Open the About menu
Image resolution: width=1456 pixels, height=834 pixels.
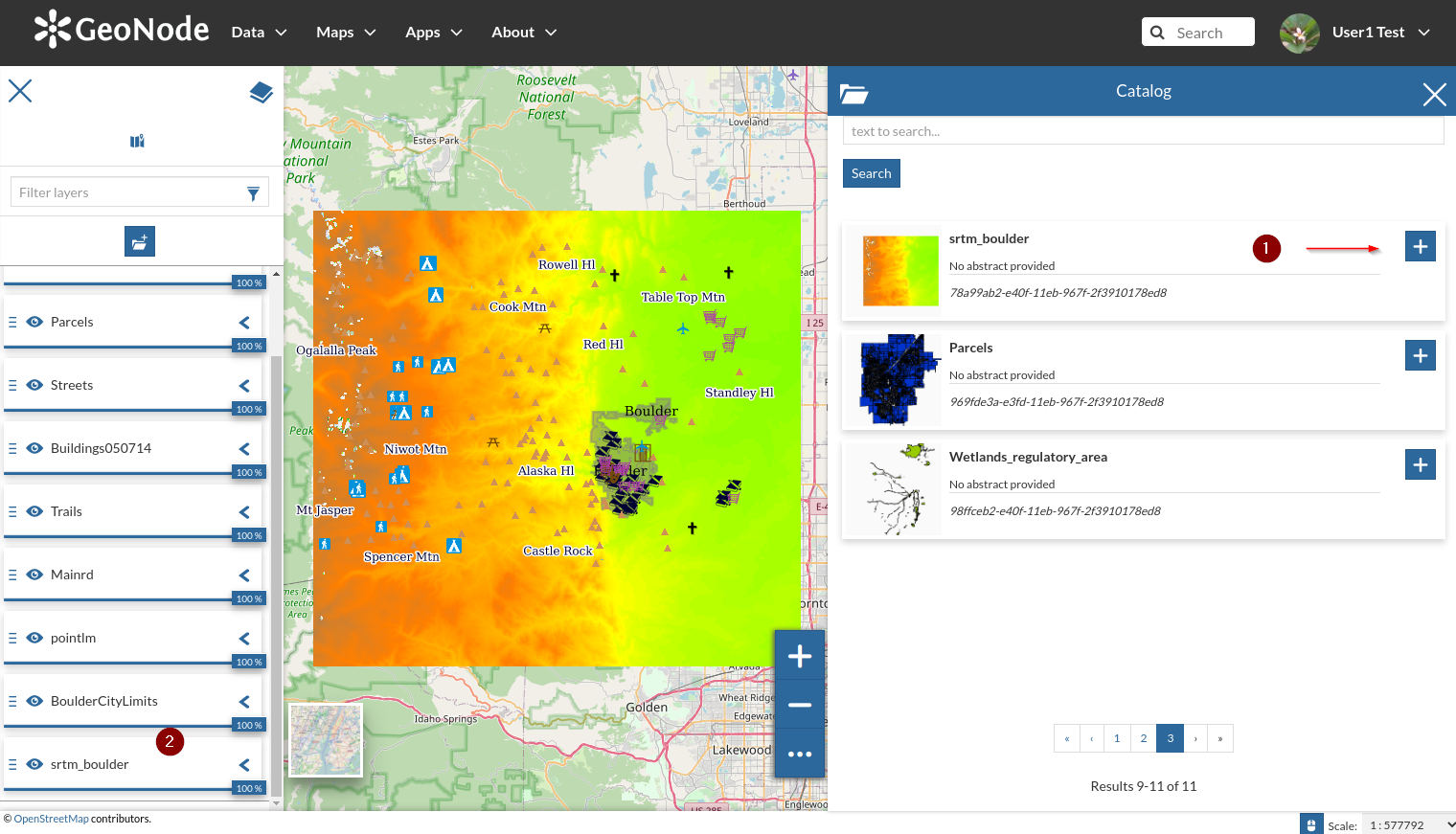pyautogui.click(x=524, y=33)
